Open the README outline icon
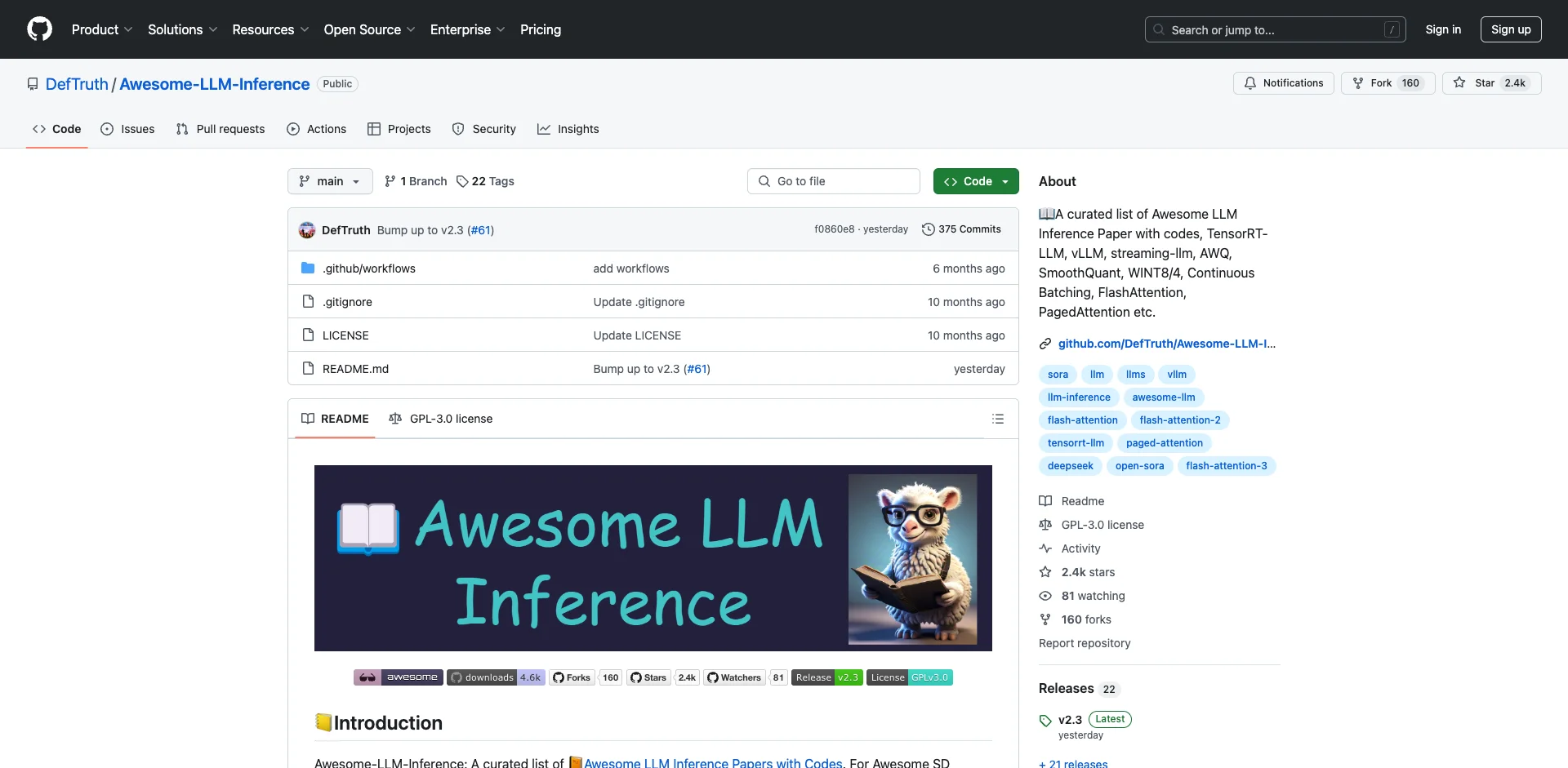 998,419
